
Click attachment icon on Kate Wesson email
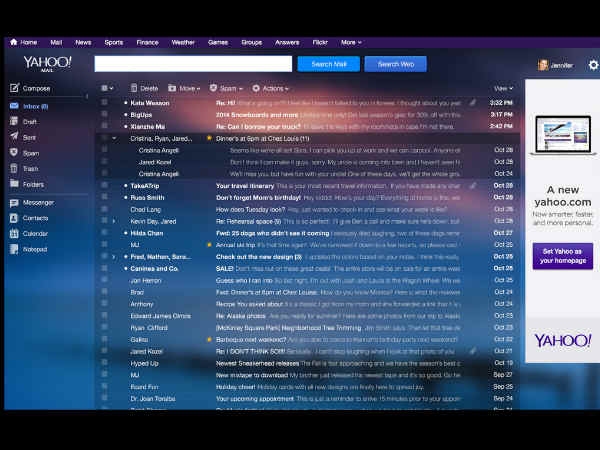click(473, 103)
